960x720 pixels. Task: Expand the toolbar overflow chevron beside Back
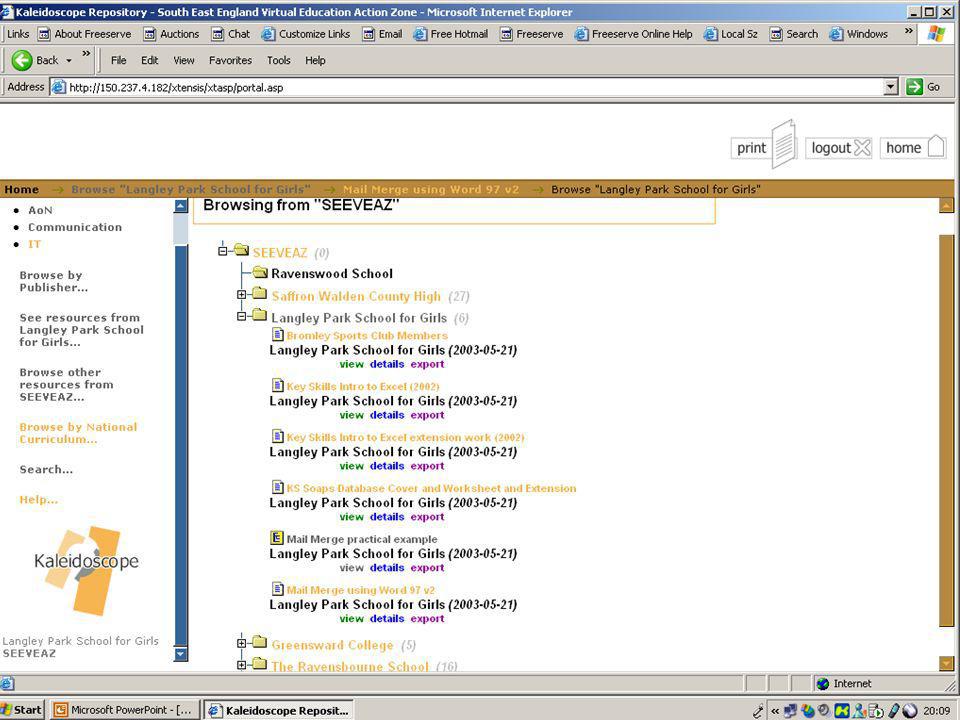pyautogui.click(x=86, y=55)
